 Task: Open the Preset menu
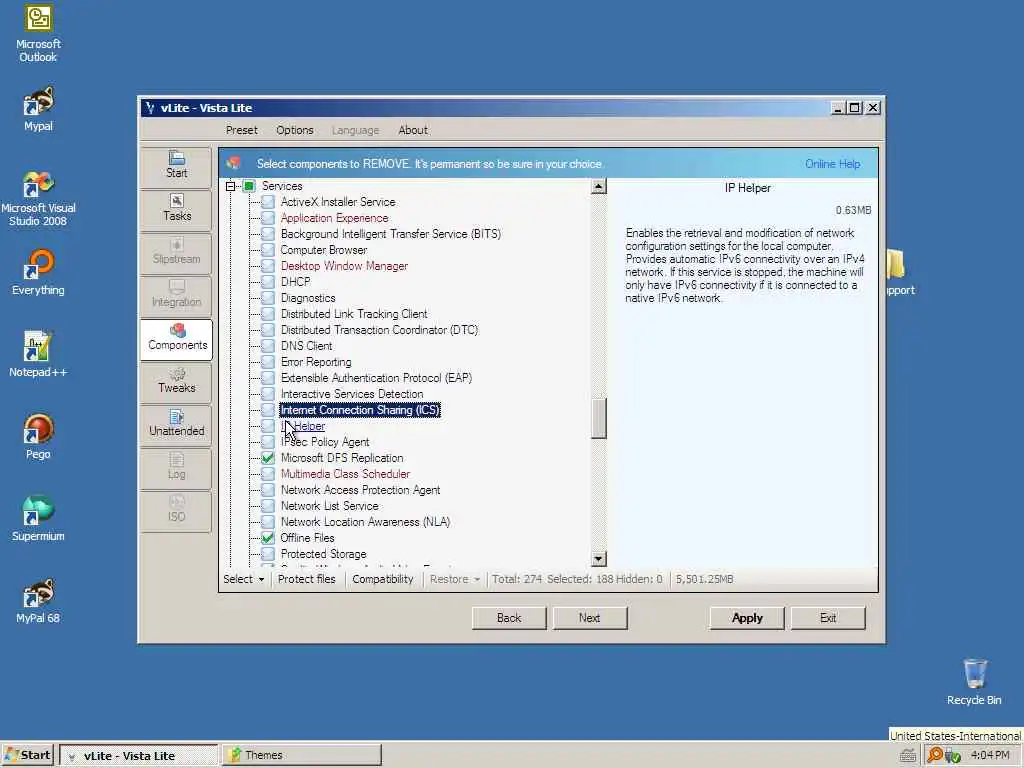(242, 130)
